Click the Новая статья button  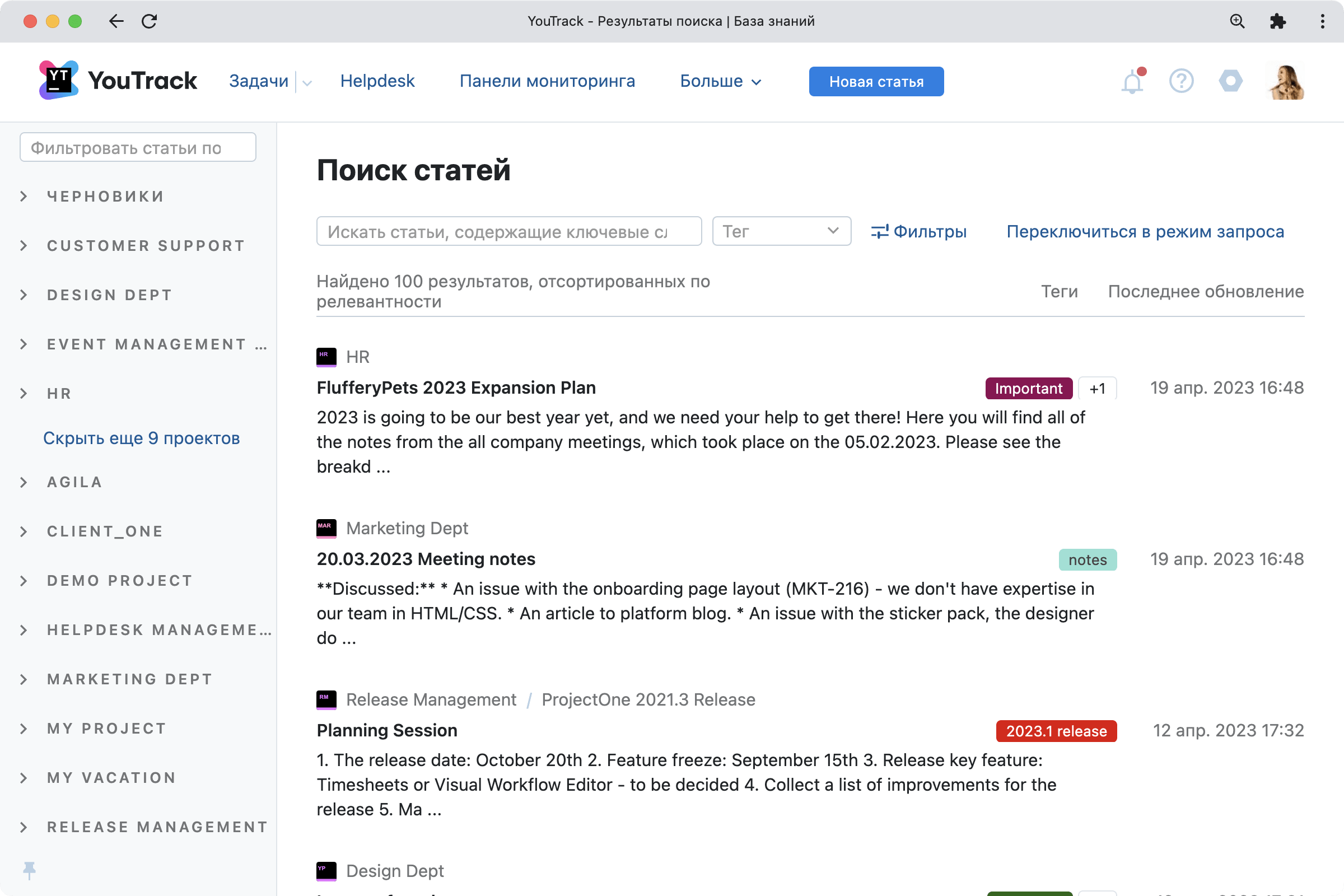click(x=876, y=81)
